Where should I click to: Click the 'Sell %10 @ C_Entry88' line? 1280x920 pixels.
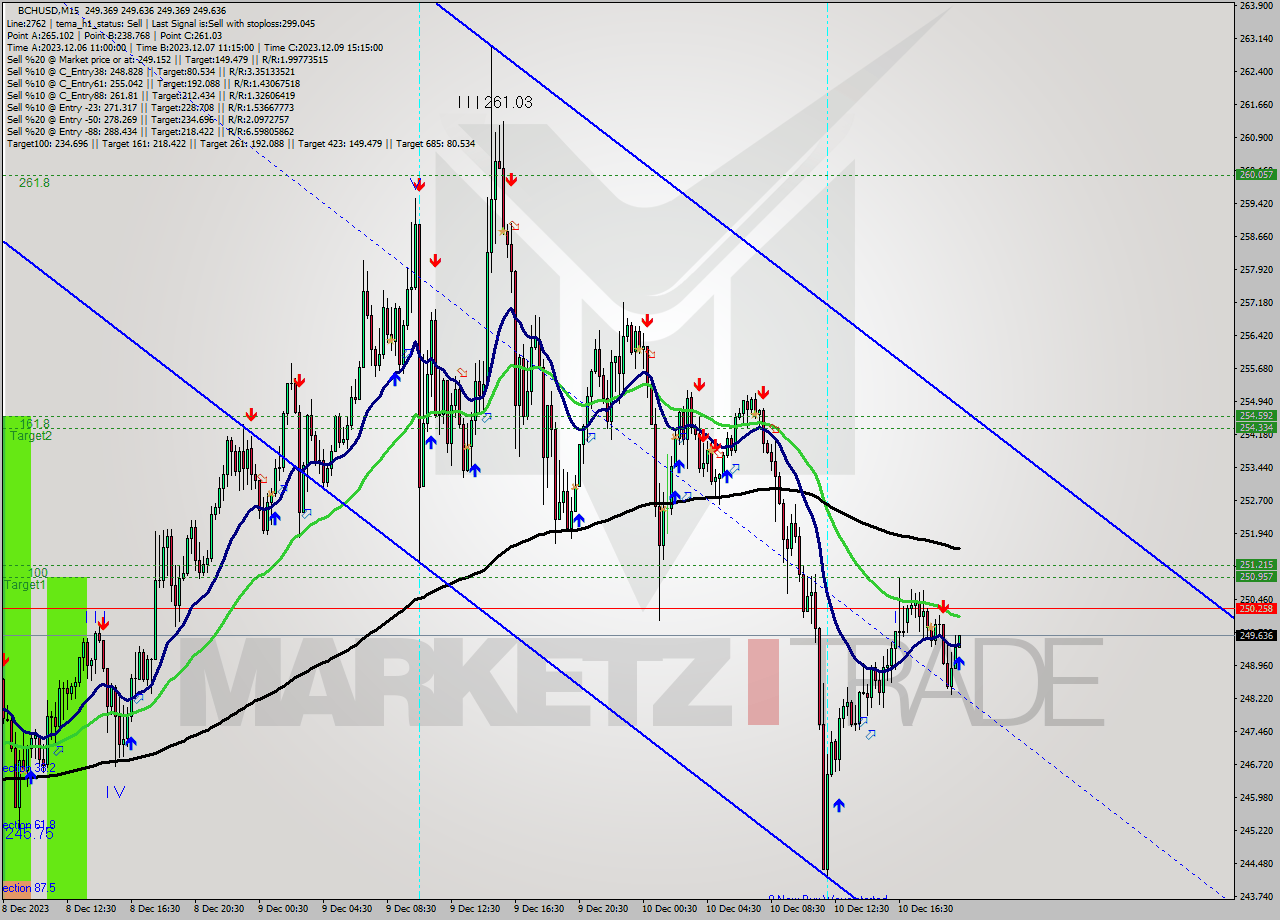(x=153, y=95)
